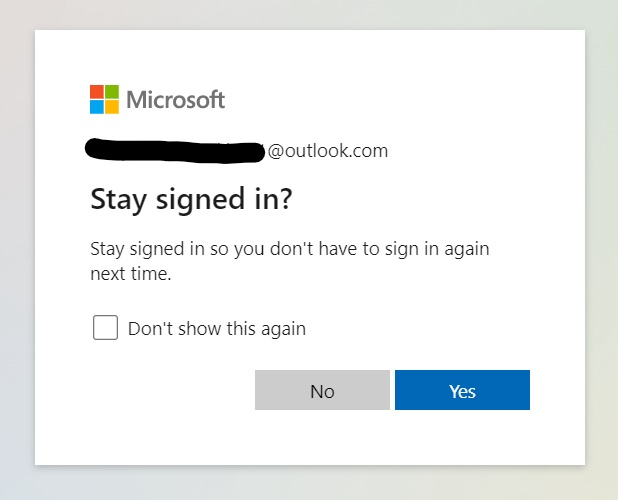Click the blacked-out email username
This screenshot has height=500, width=618.
[x=175, y=151]
